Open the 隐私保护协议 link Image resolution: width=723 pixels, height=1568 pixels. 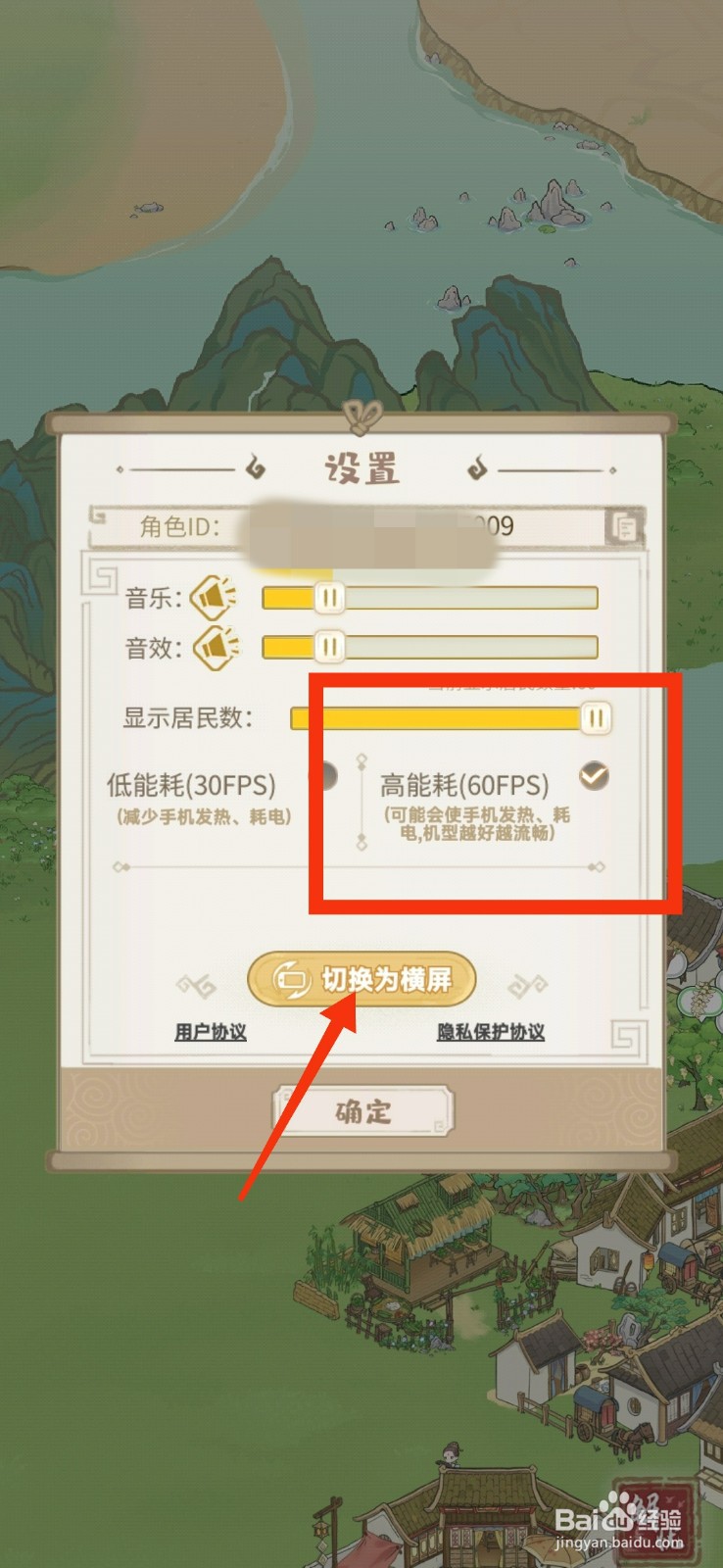(x=491, y=1032)
